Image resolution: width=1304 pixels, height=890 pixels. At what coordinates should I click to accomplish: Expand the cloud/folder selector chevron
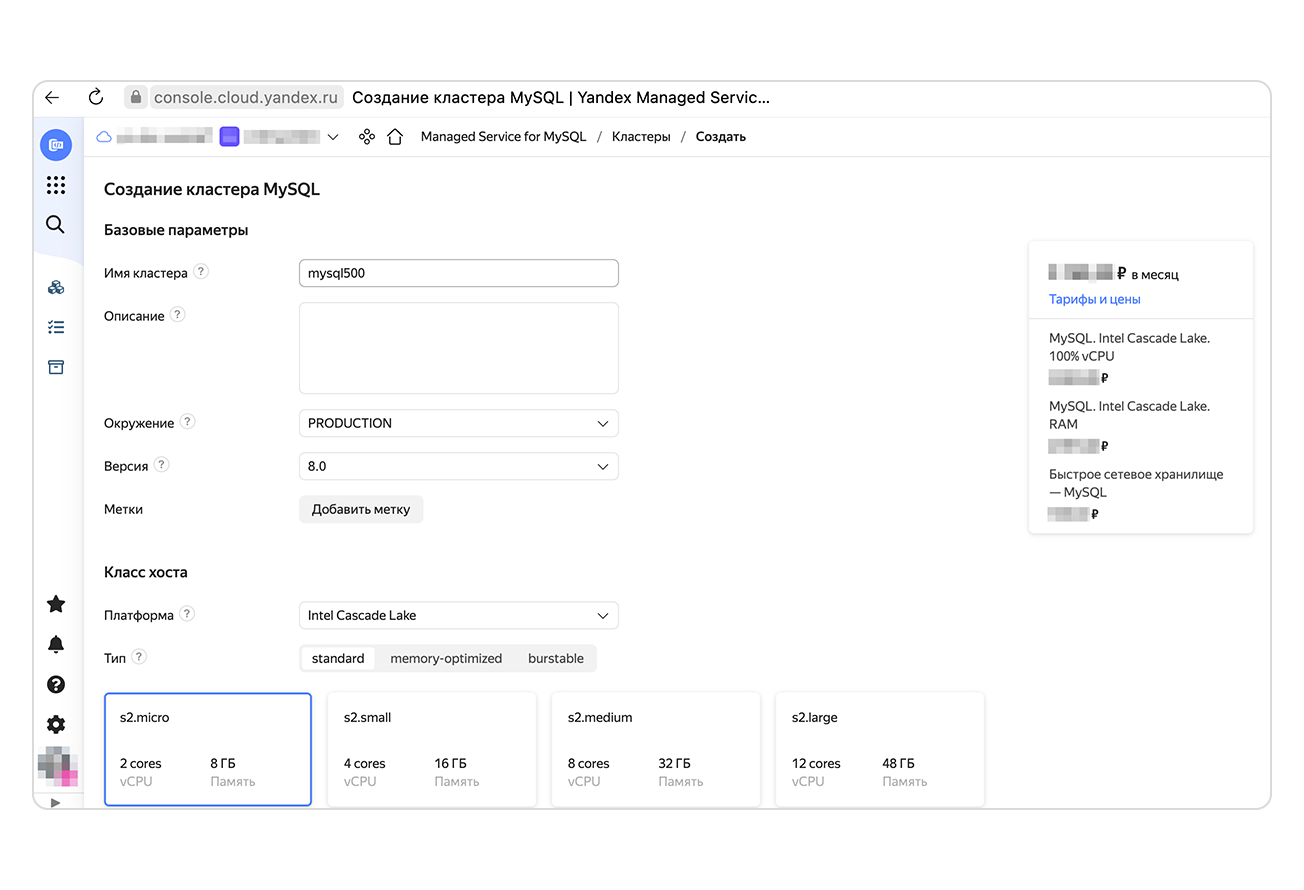point(333,137)
